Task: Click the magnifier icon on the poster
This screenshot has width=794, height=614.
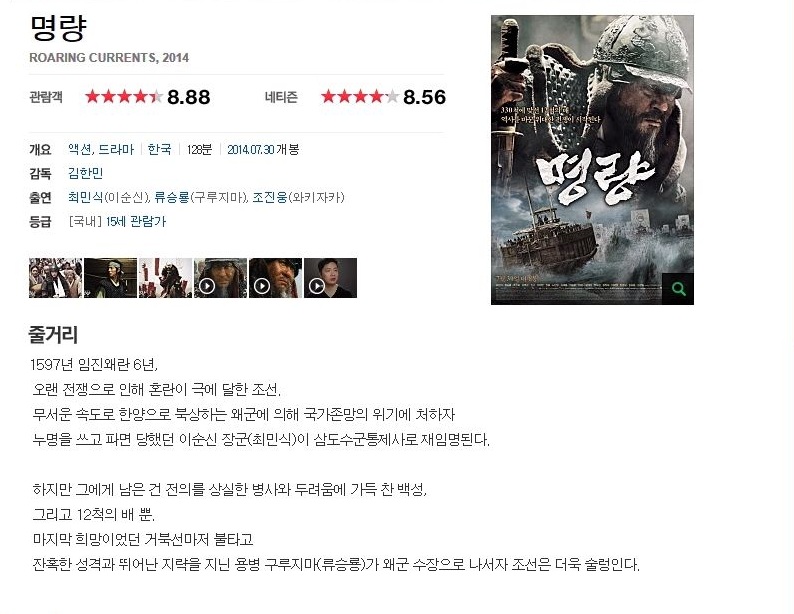Action: (x=678, y=289)
